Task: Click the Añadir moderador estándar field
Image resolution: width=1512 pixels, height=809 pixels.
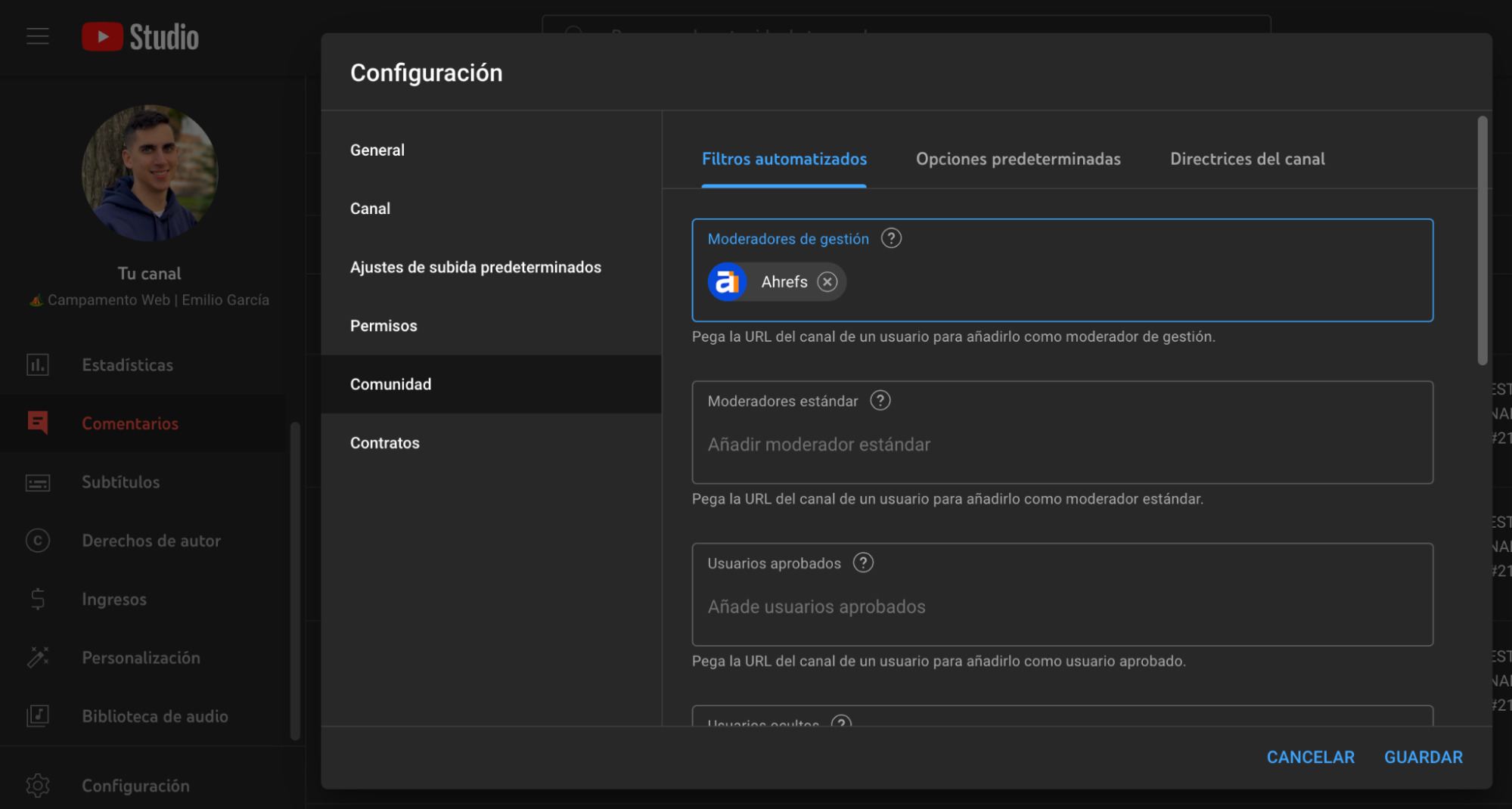Action: click(1062, 445)
